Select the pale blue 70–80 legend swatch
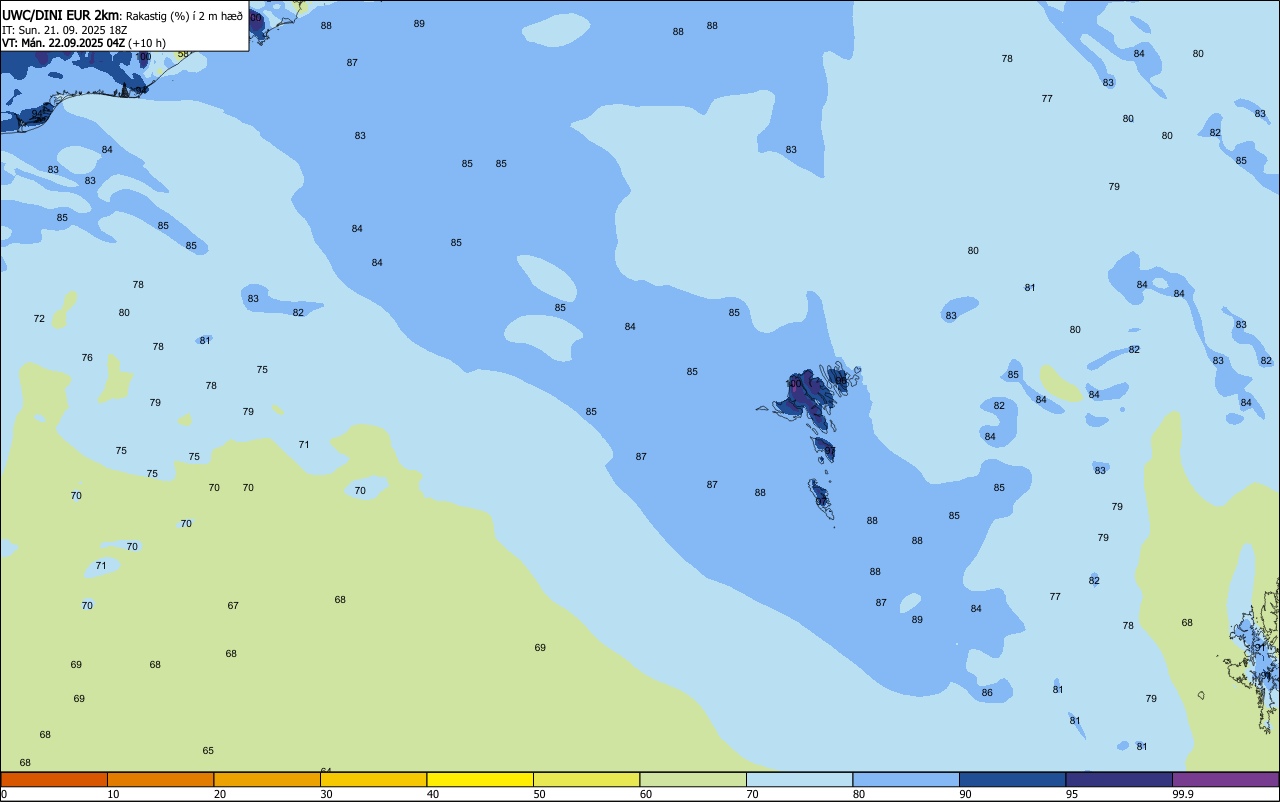 coord(799,779)
